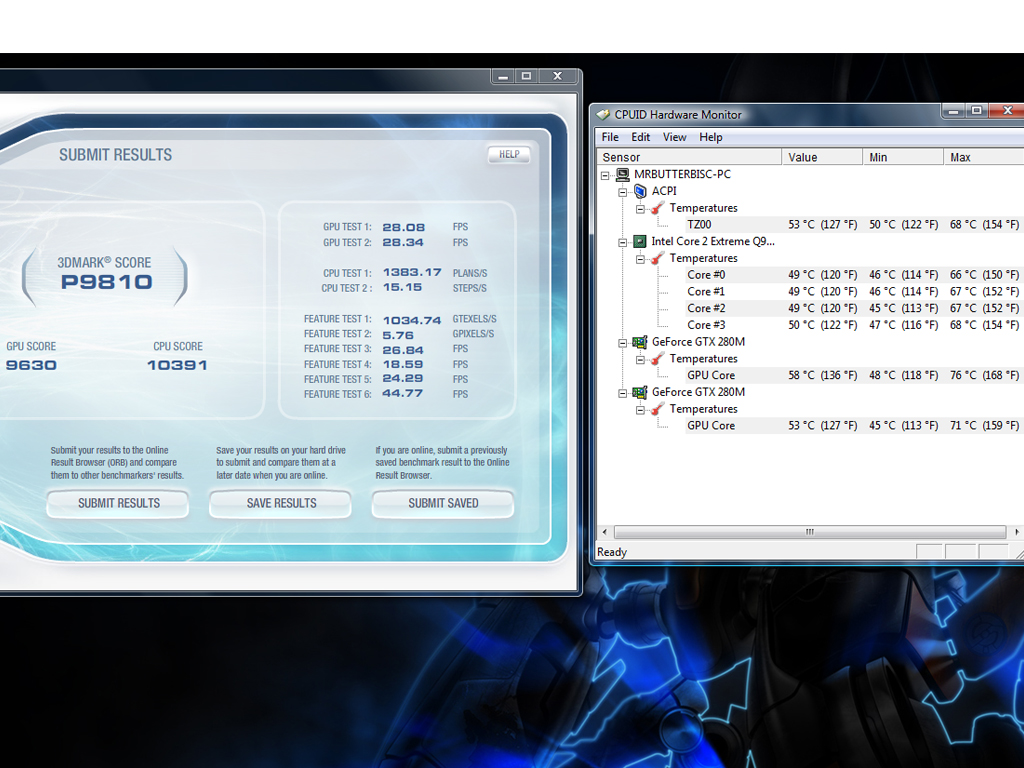This screenshot has width=1024, height=768.
Task: Minimize the 3DMark window
Action: 503,76
